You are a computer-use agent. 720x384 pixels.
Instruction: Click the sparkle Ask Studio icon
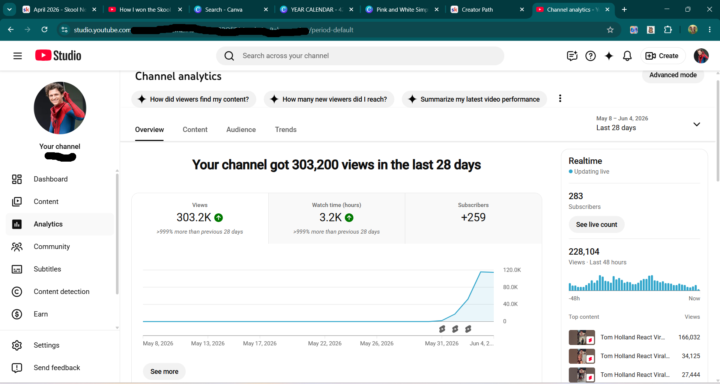coord(609,56)
